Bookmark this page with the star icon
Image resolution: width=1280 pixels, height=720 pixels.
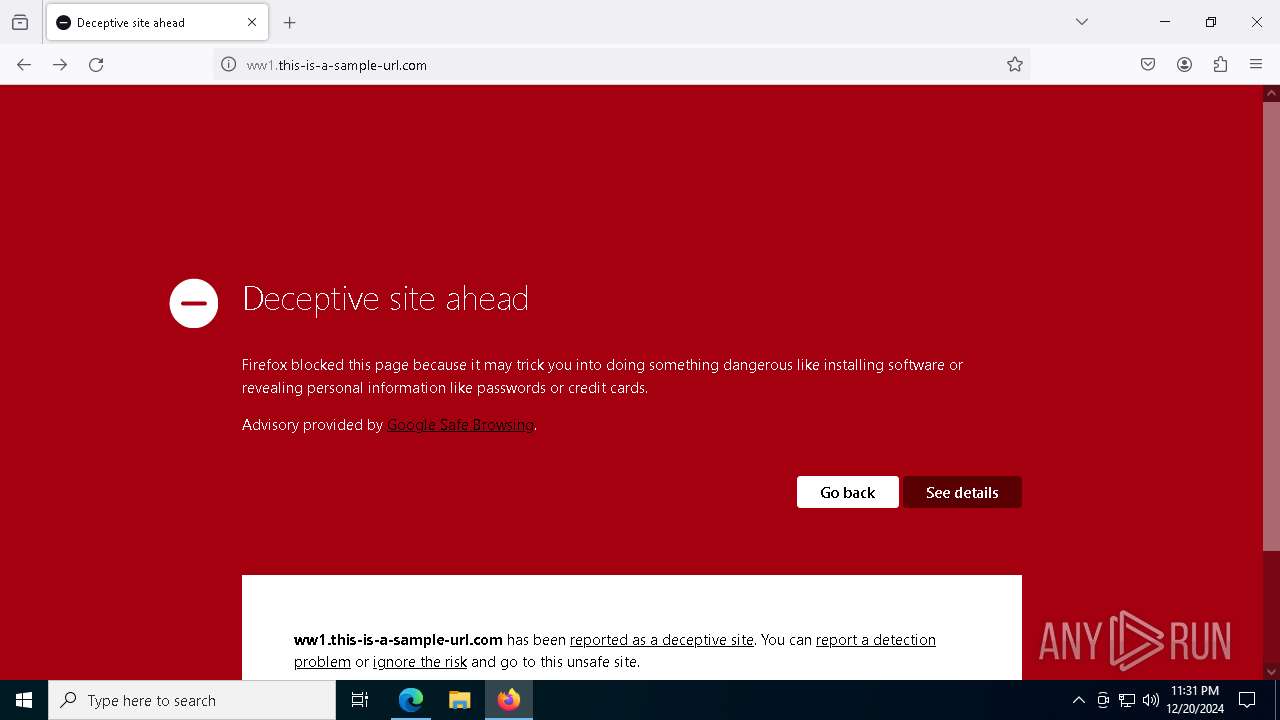(1015, 65)
